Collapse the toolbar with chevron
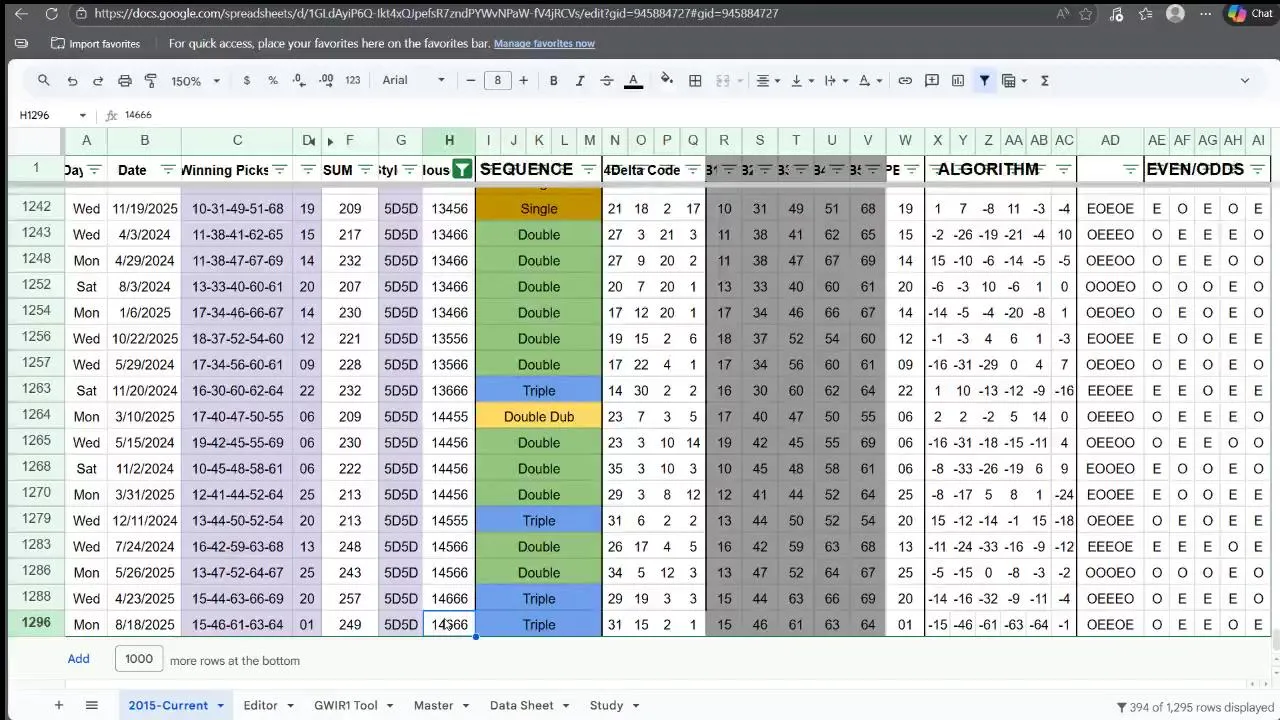Viewport: 1280px width, 720px height. click(x=1245, y=80)
